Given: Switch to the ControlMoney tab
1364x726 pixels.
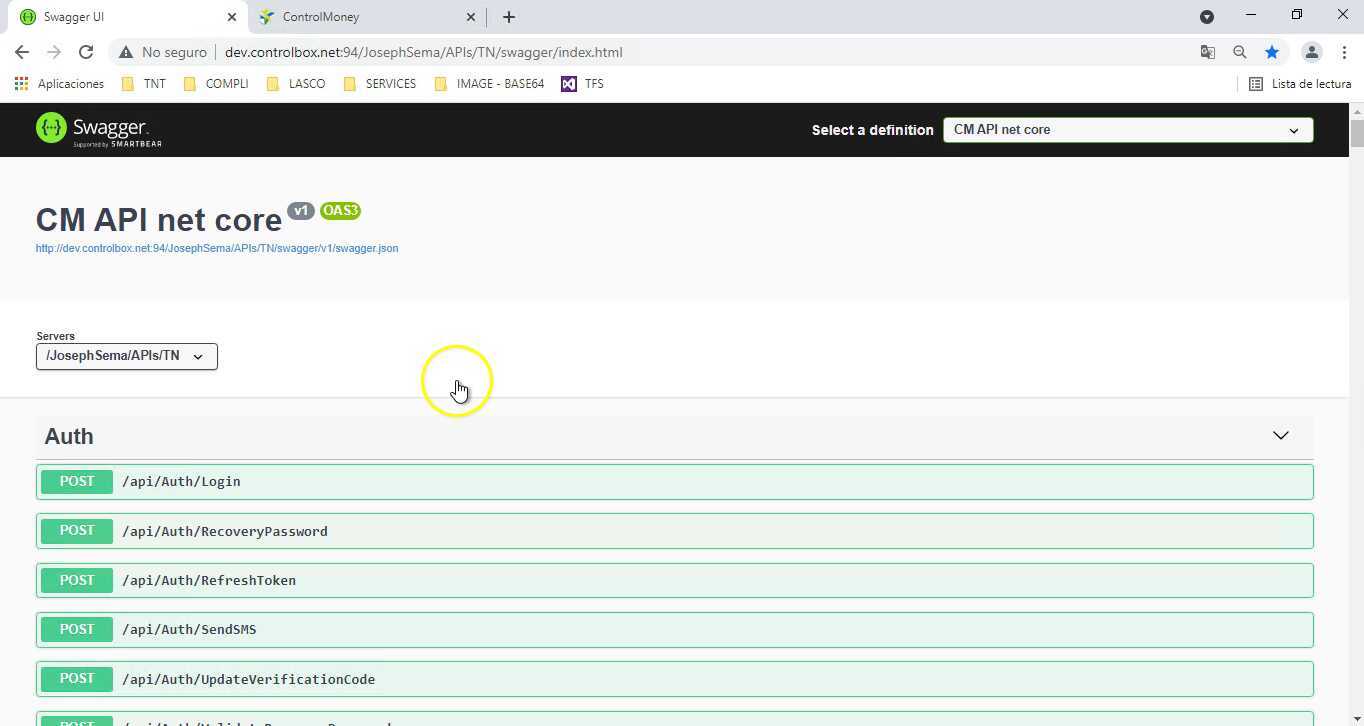Looking at the screenshot, I should click(360, 17).
